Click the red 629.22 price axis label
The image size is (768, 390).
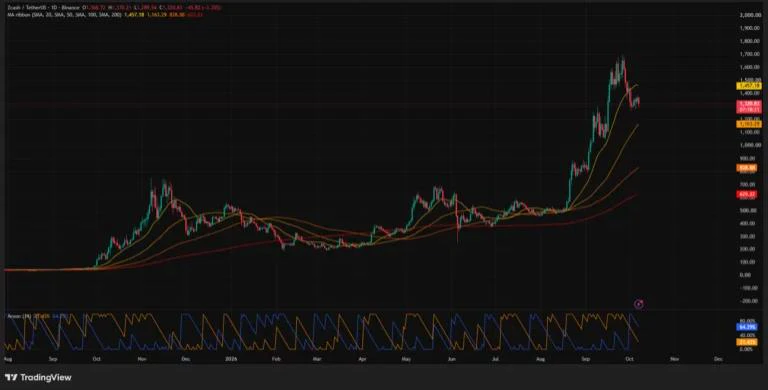[747, 195]
